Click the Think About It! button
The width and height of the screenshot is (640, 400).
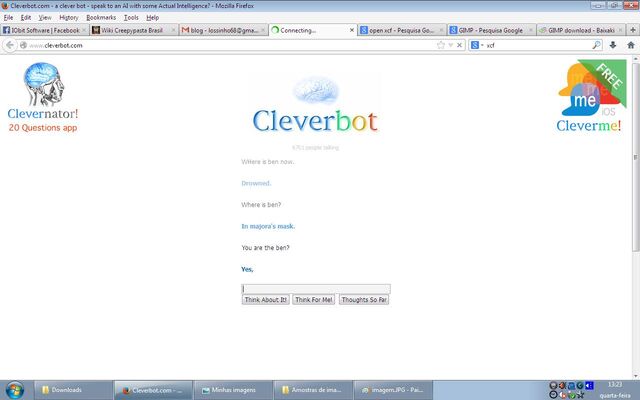click(x=265, y=300)
